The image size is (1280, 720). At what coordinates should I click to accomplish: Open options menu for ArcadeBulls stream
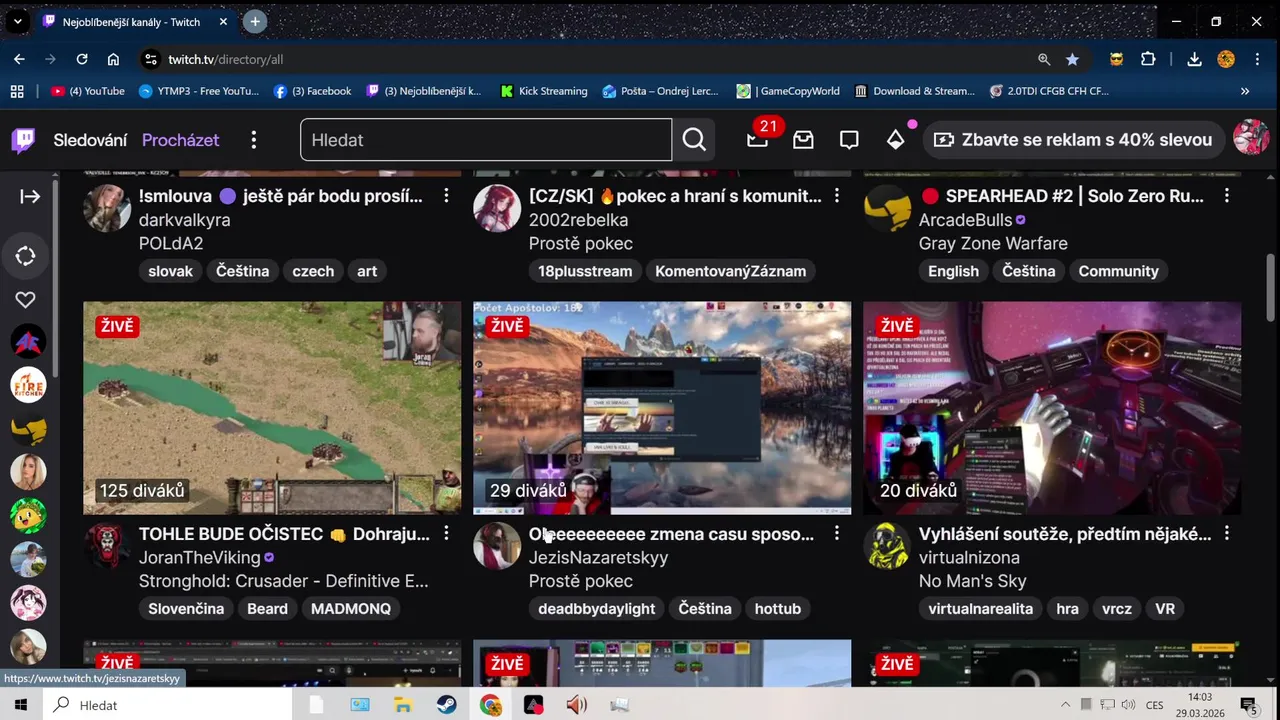[x=1226, y=196]
